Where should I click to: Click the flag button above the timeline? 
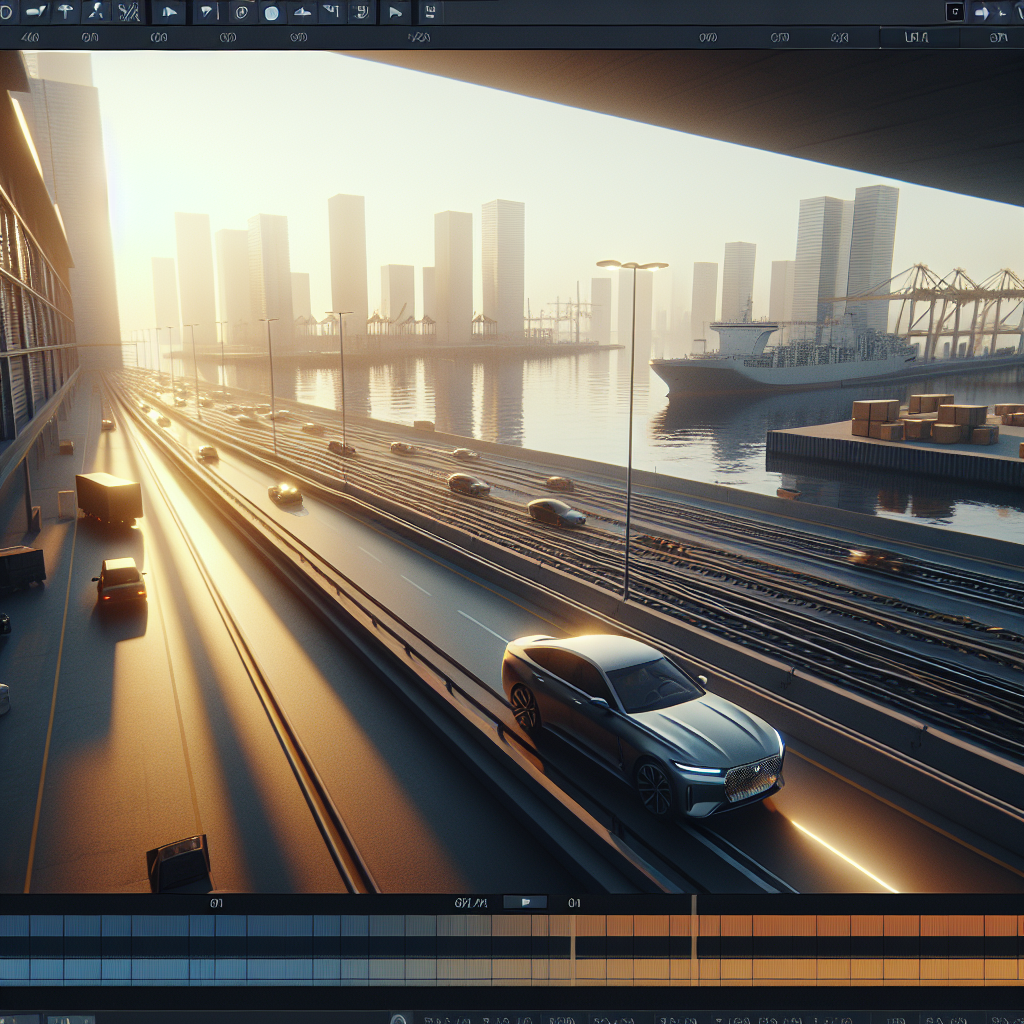tap(524, 902)
